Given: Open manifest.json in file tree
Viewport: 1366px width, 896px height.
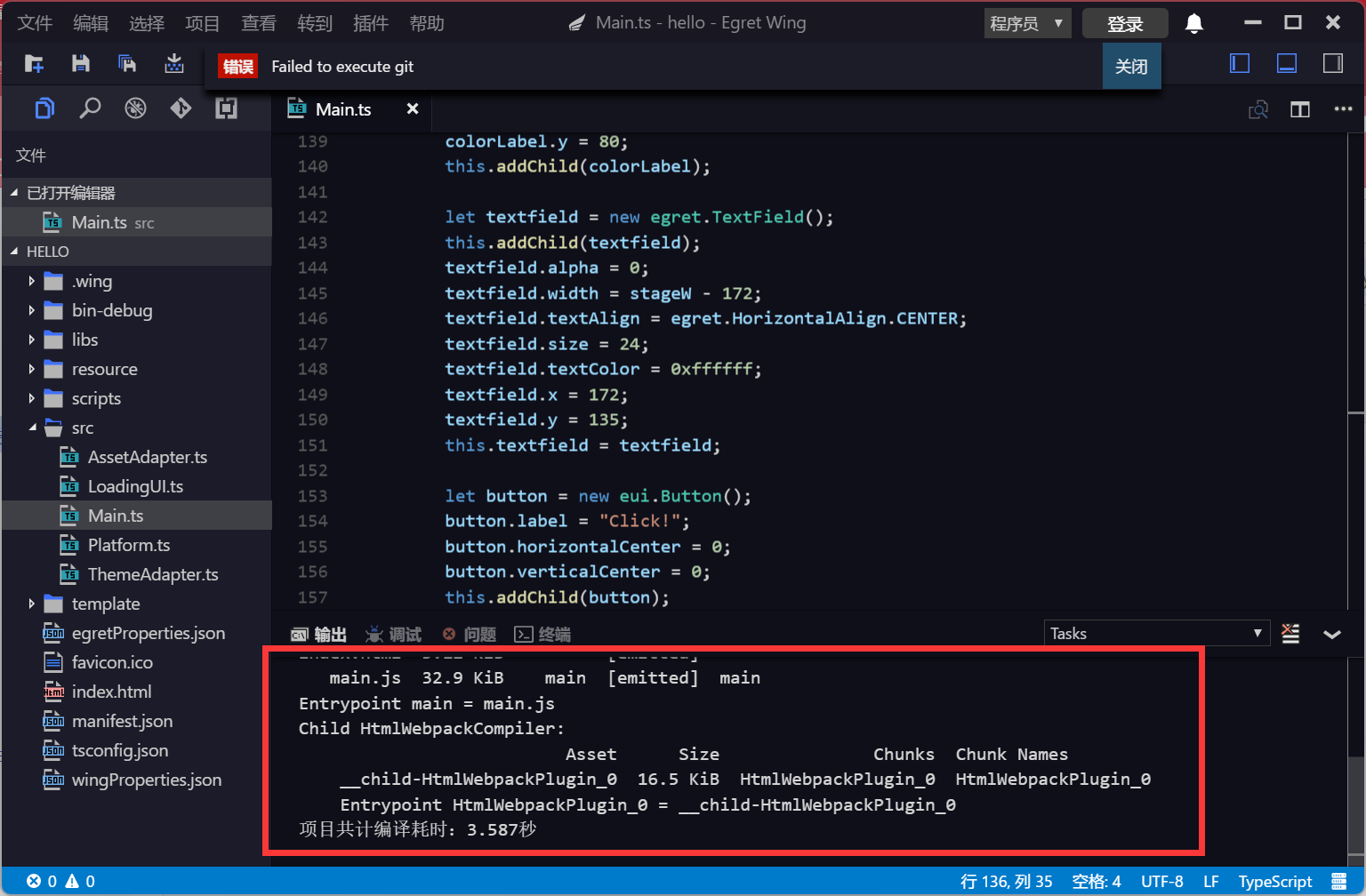Looking at the screenshot, I should tap(122, 721).
